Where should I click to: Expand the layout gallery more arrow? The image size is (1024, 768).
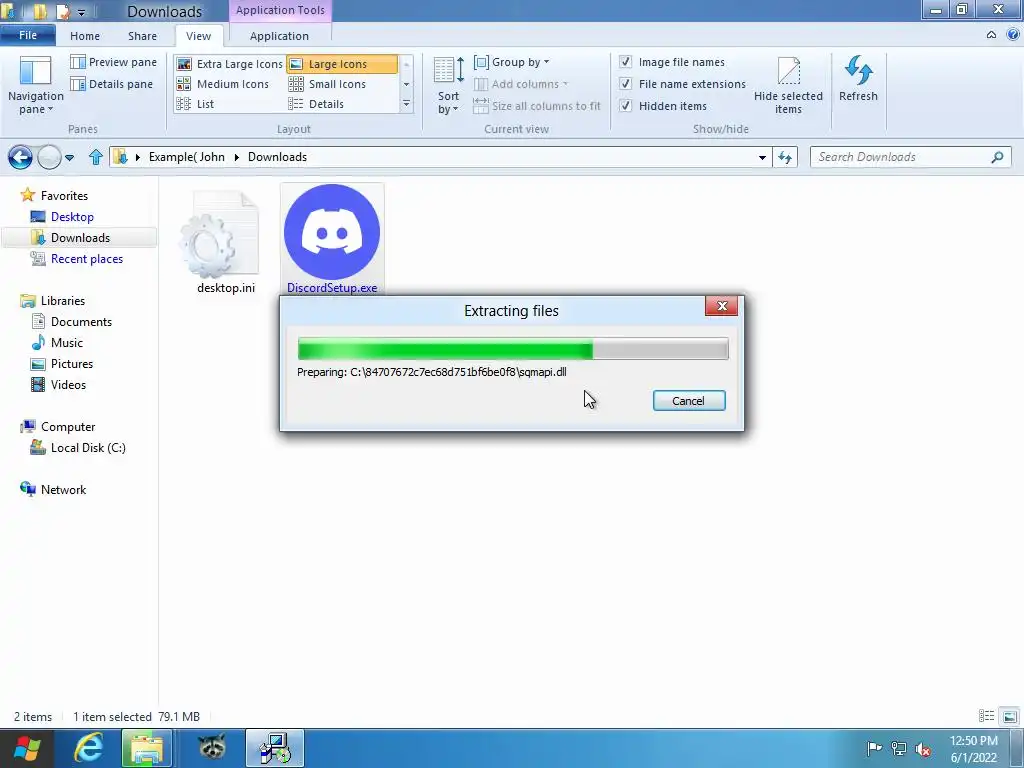(x=406, y=104)
